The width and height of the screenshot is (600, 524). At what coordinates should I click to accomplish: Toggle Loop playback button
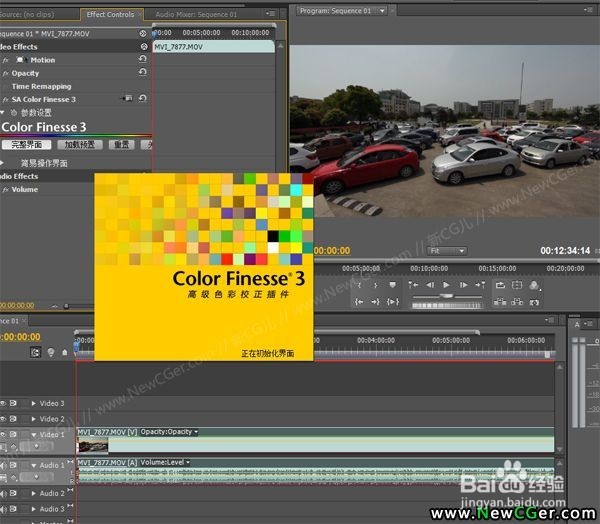coord(500,285)
